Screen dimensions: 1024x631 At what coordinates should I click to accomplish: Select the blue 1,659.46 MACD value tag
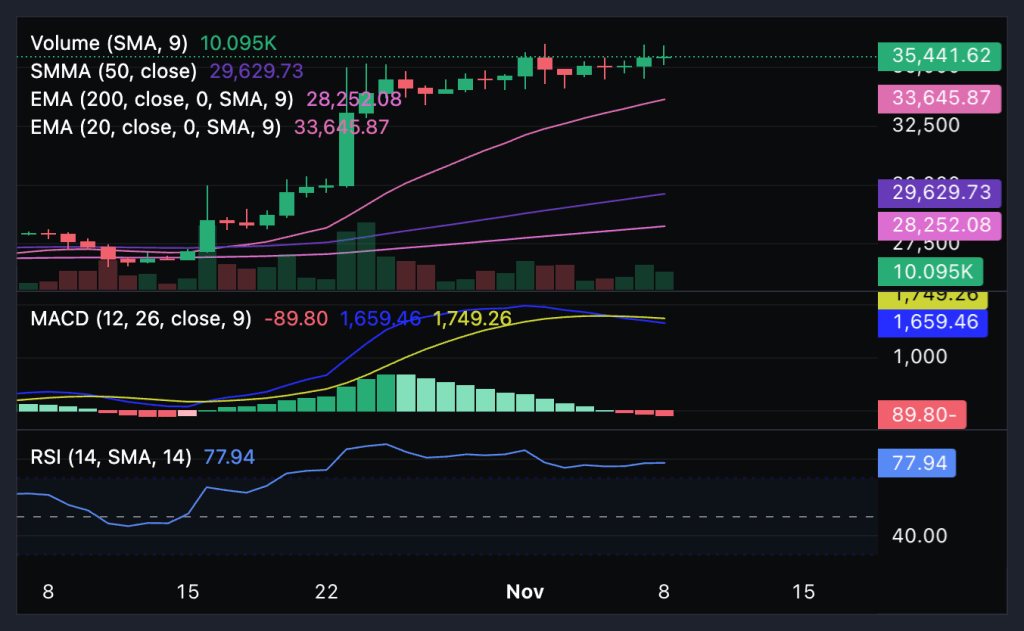932,323
